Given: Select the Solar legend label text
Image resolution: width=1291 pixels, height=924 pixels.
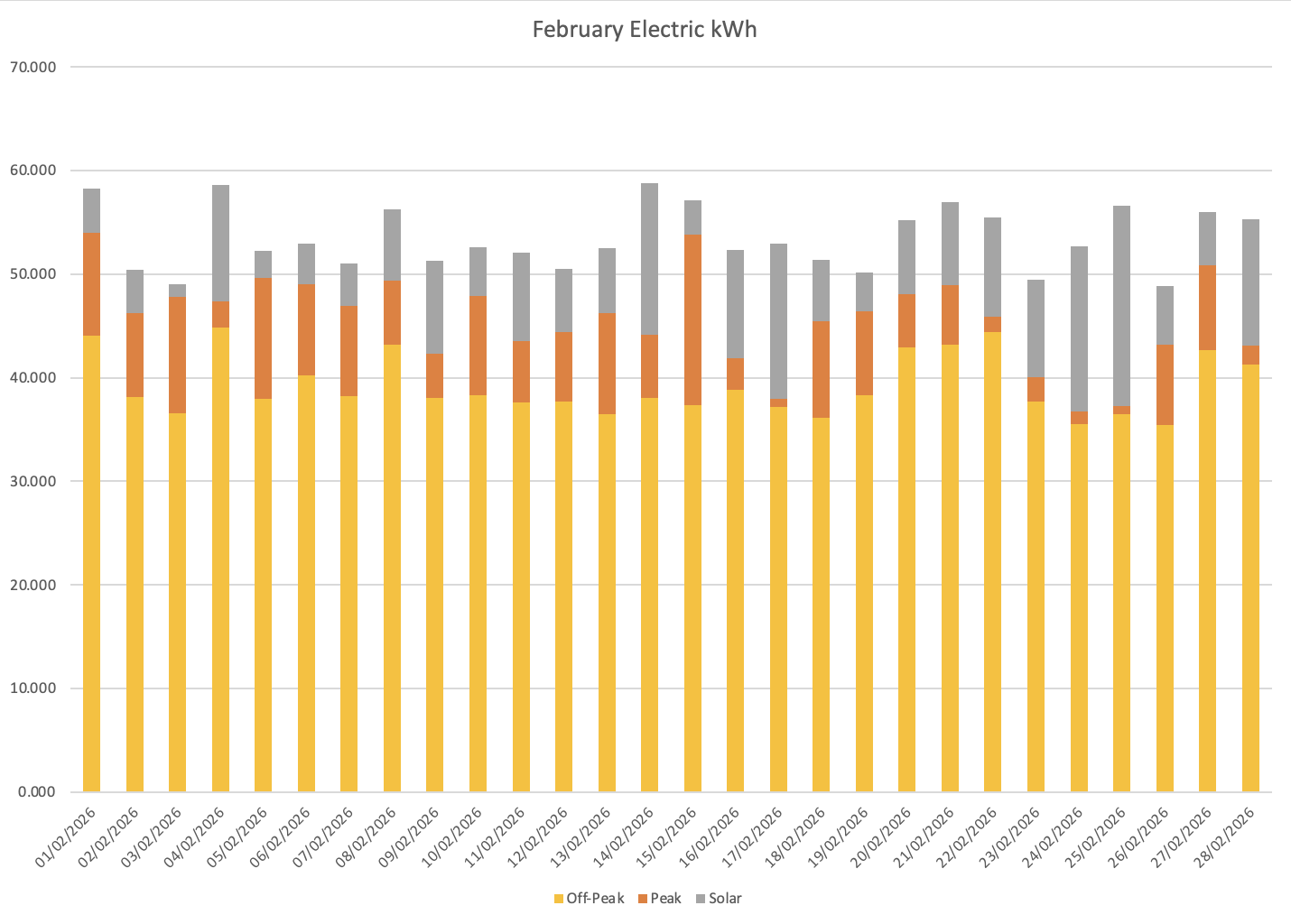Looking at the screenshot, I should point(725,899).
